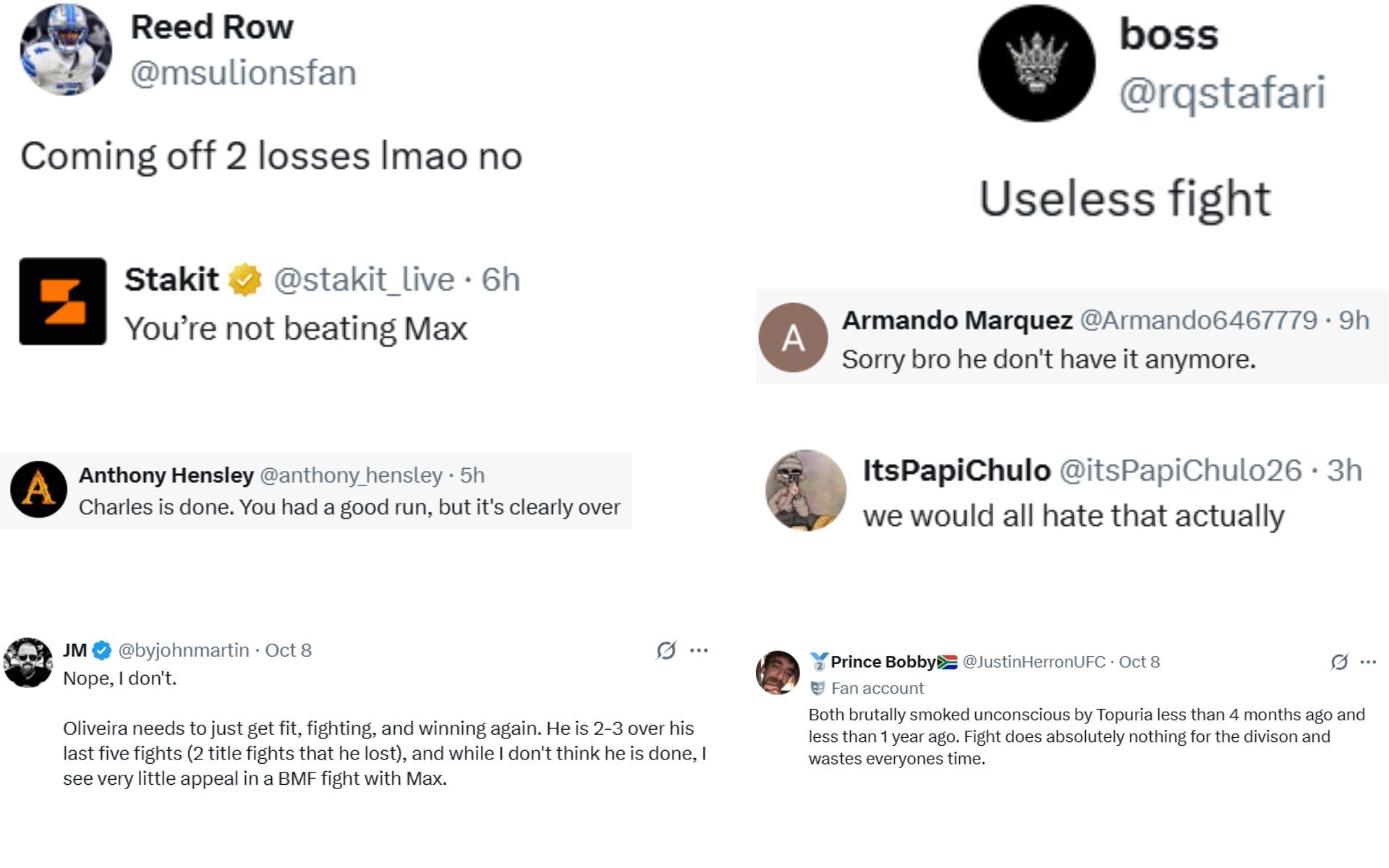Click the Fan account label
Image resolution: width=1389 pixels, height=868 pixels.
pyautogui.click(x=877, y=688)
